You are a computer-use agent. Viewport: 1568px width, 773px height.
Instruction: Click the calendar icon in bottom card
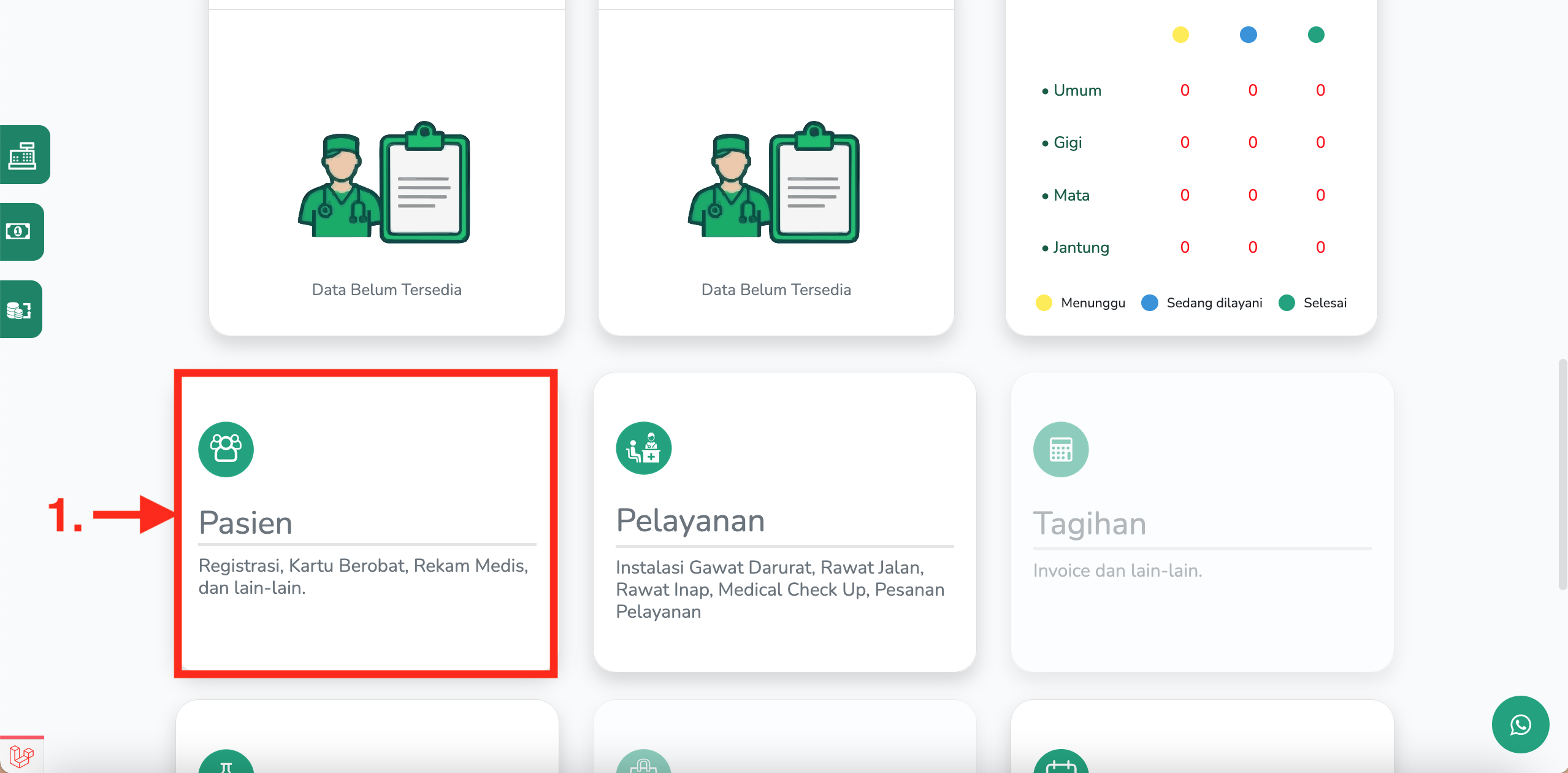(1060, 764)
